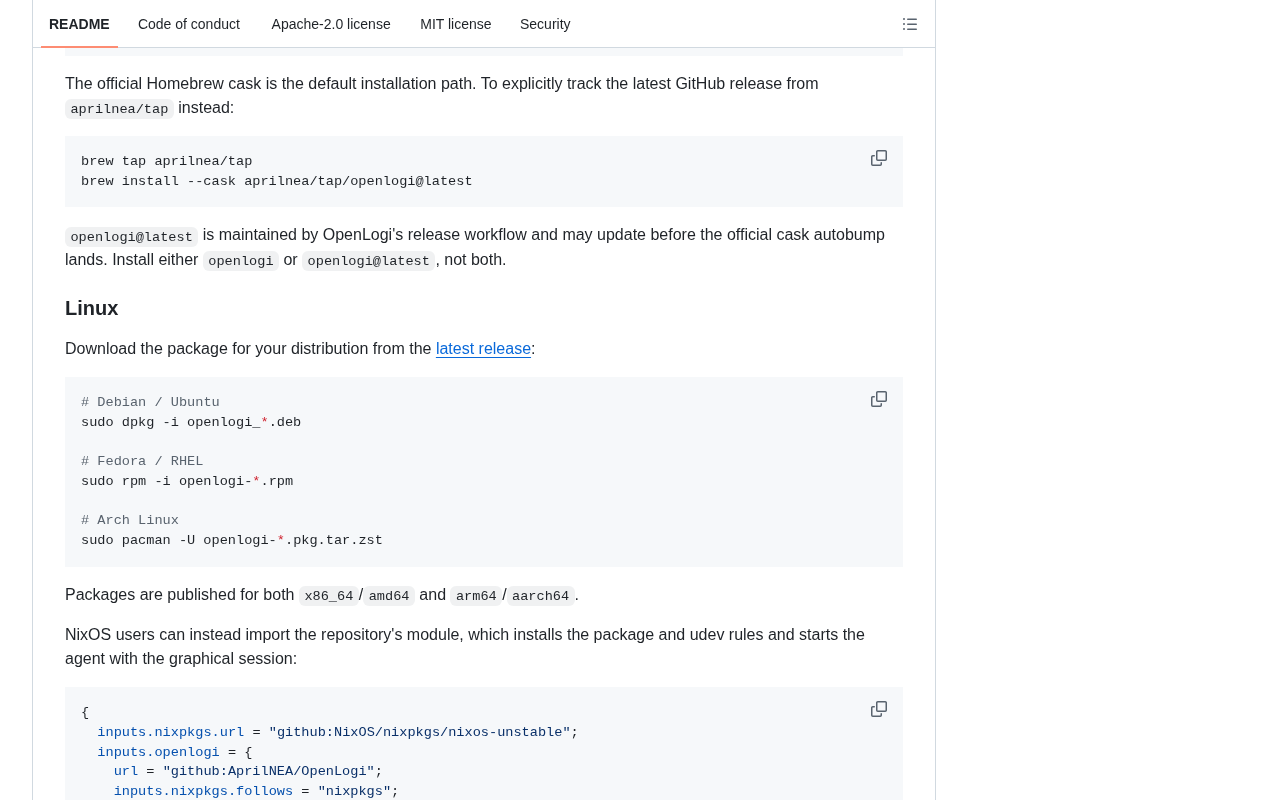
Task: Switch to Code of conduct tab
Action: click(189, 24)
